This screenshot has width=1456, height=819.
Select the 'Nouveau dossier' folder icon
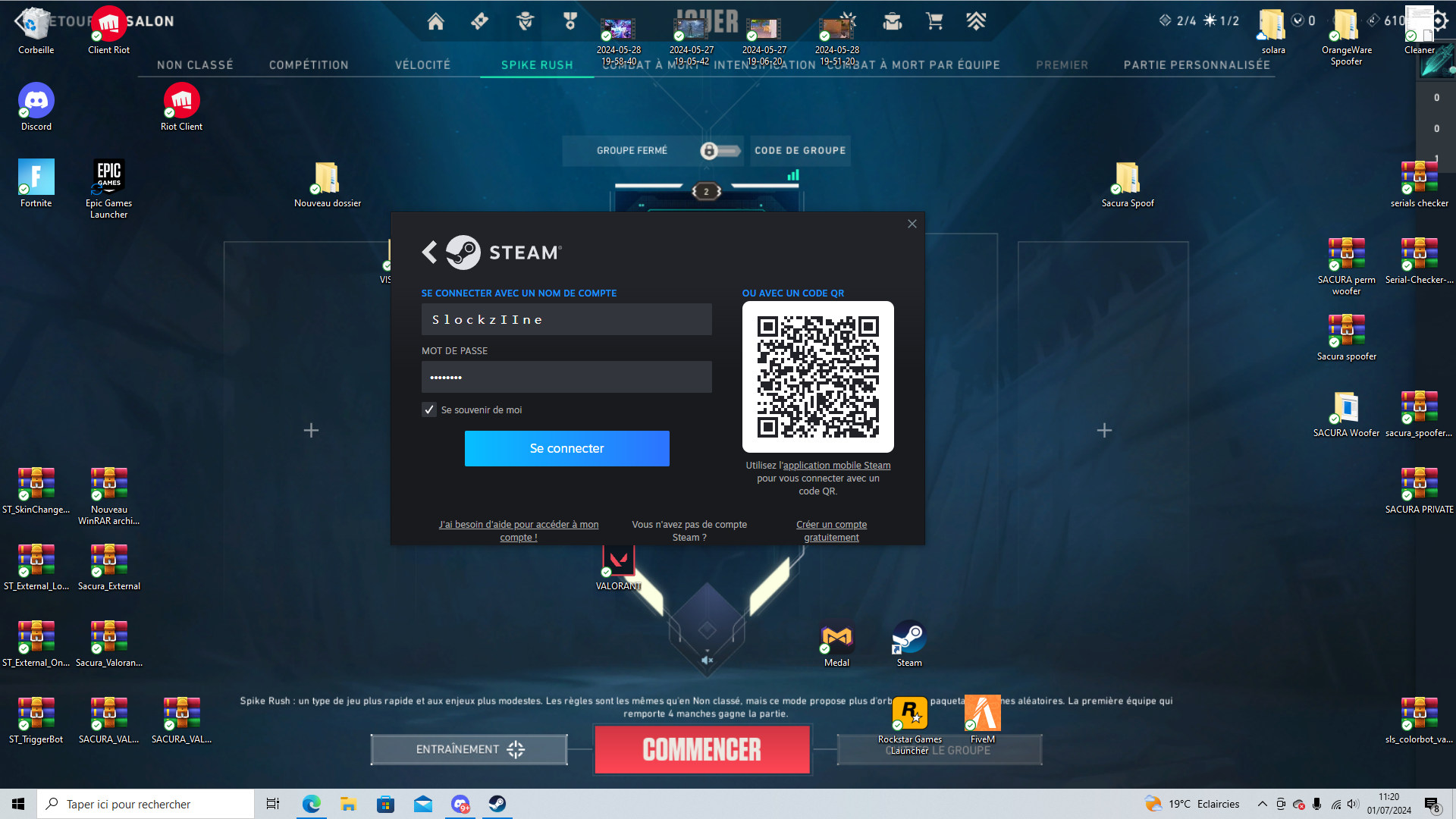328,184
